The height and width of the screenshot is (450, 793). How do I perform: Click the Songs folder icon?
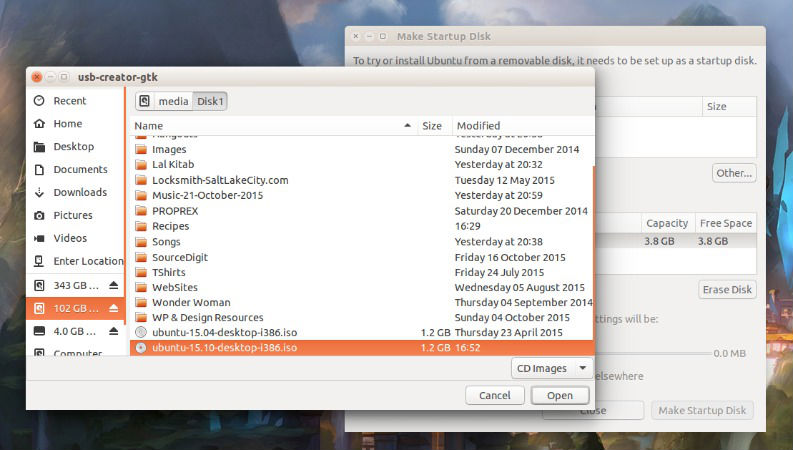[x=141, y=242]
